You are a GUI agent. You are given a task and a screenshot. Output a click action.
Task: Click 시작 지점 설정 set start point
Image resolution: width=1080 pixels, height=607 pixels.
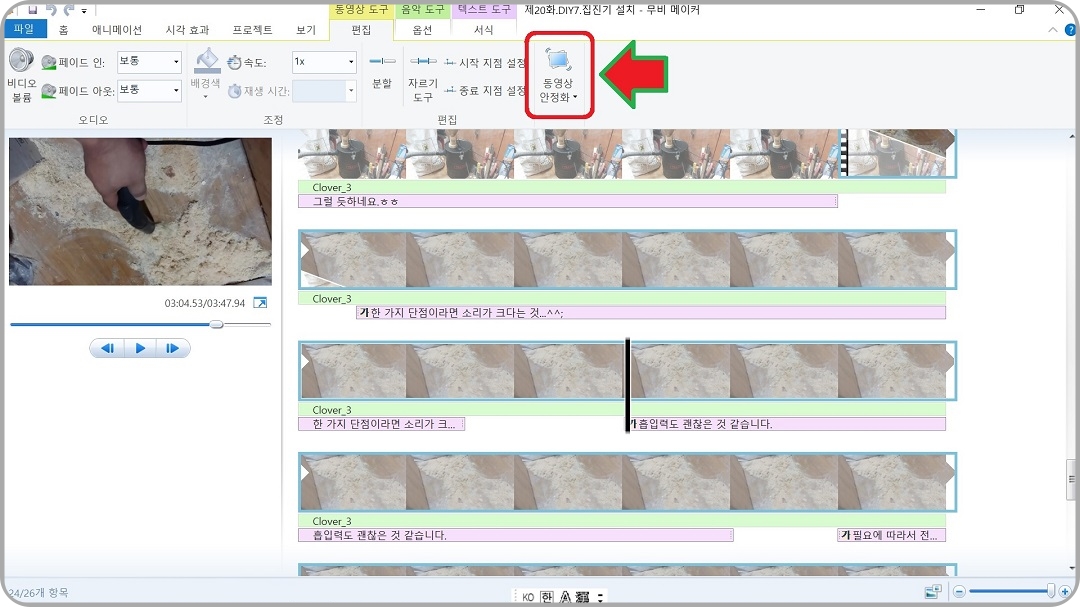[x=485, y=63]
